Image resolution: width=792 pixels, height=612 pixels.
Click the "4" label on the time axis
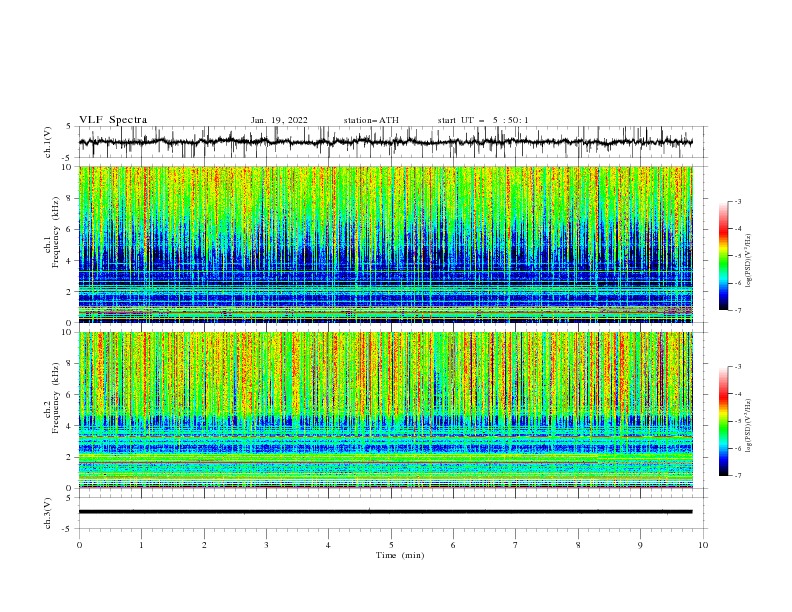328,545
